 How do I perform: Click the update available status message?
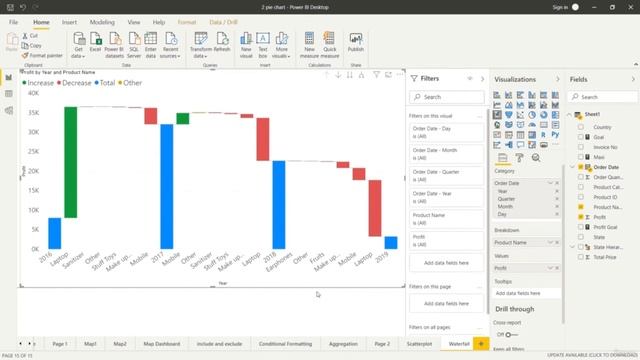pos(592,355)
